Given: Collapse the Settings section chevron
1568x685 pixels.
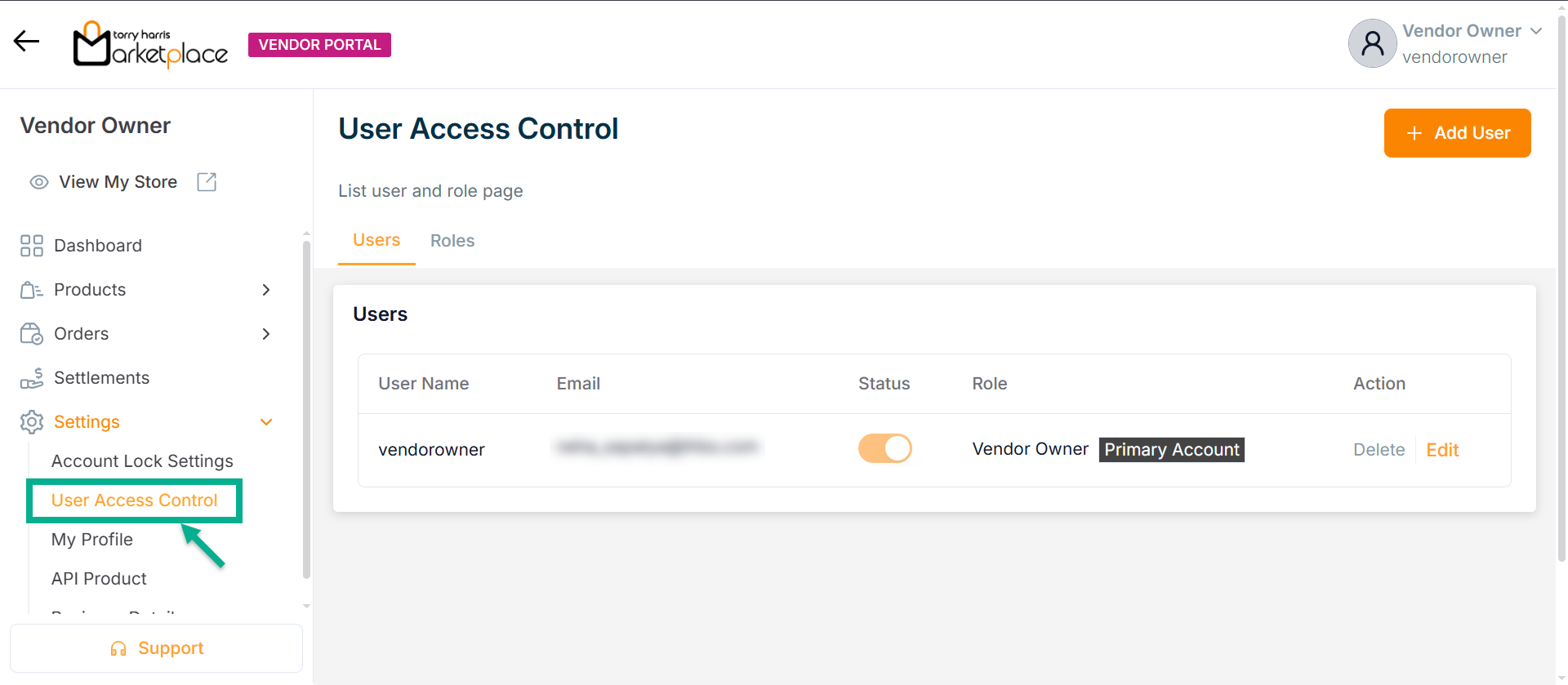Looking at the screenshot, I should pos(265,422).
